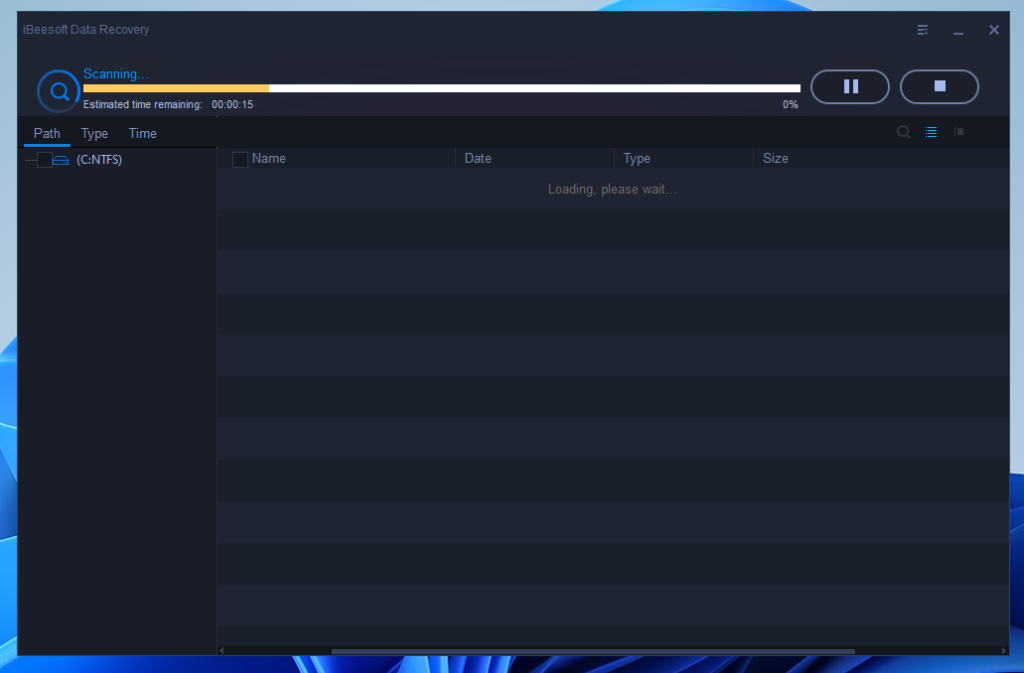Stop the scan with the square button
Image resolution: width=1024 pixels, height=673 pixels.
[x=939, y=87]
